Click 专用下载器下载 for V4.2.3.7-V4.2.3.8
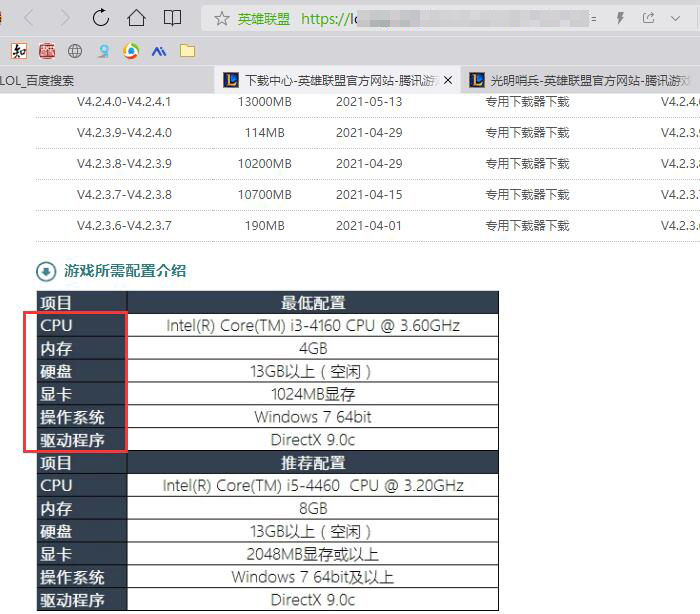Viewport: 700px width, 614px height. (527, 195)
